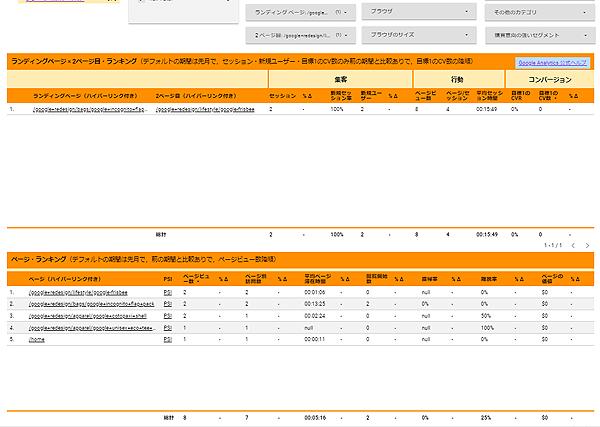Select the 00:00:11 time value
The image size is (600, 427).
(315, 340)
